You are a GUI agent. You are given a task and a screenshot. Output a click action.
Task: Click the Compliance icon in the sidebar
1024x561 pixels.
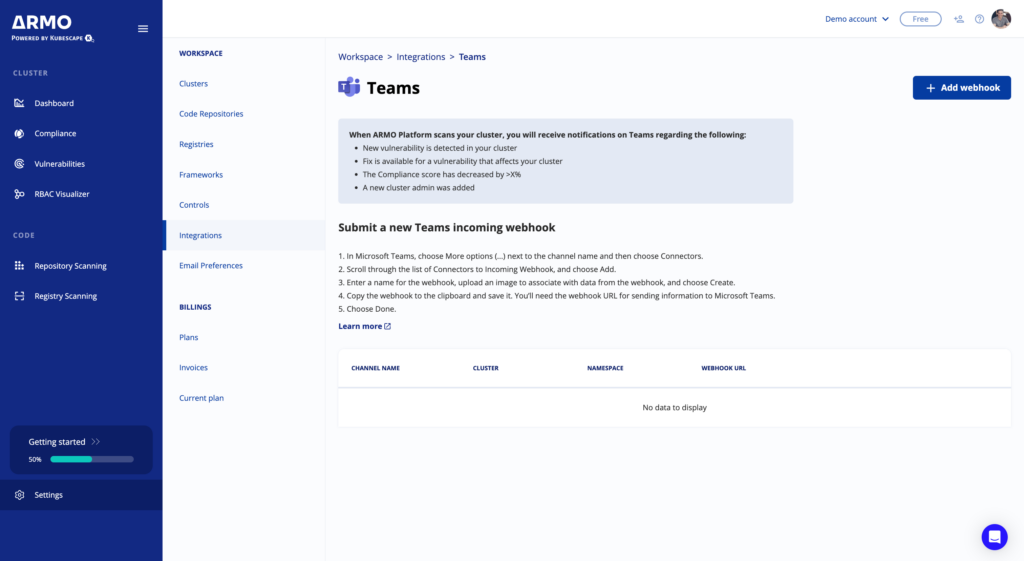pos(20,133)
